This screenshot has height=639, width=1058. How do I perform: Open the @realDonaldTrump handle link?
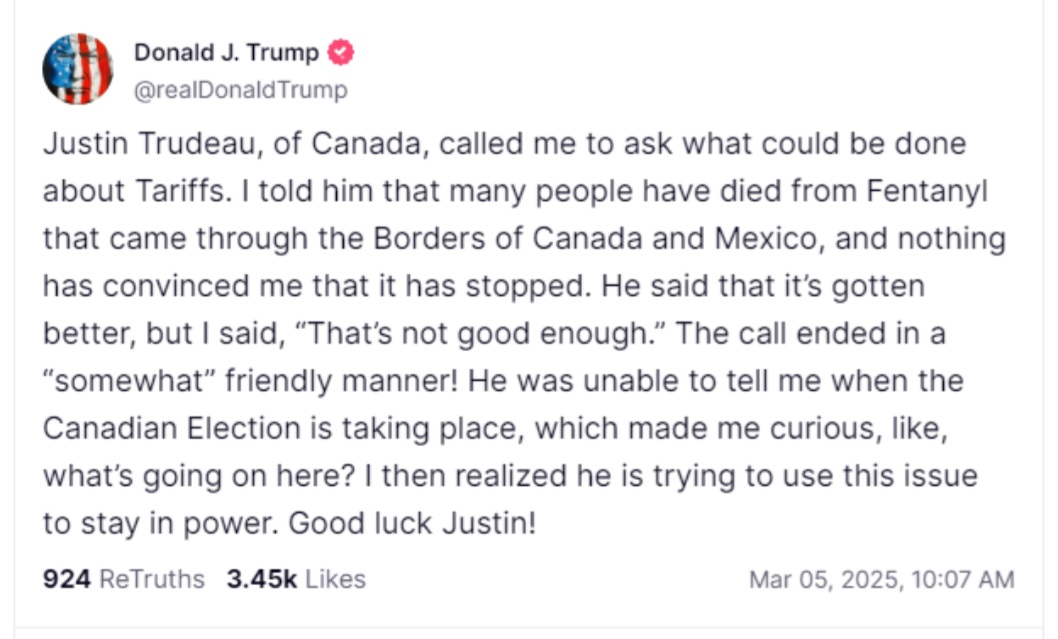pyautogui.click(x=241, y=90)
